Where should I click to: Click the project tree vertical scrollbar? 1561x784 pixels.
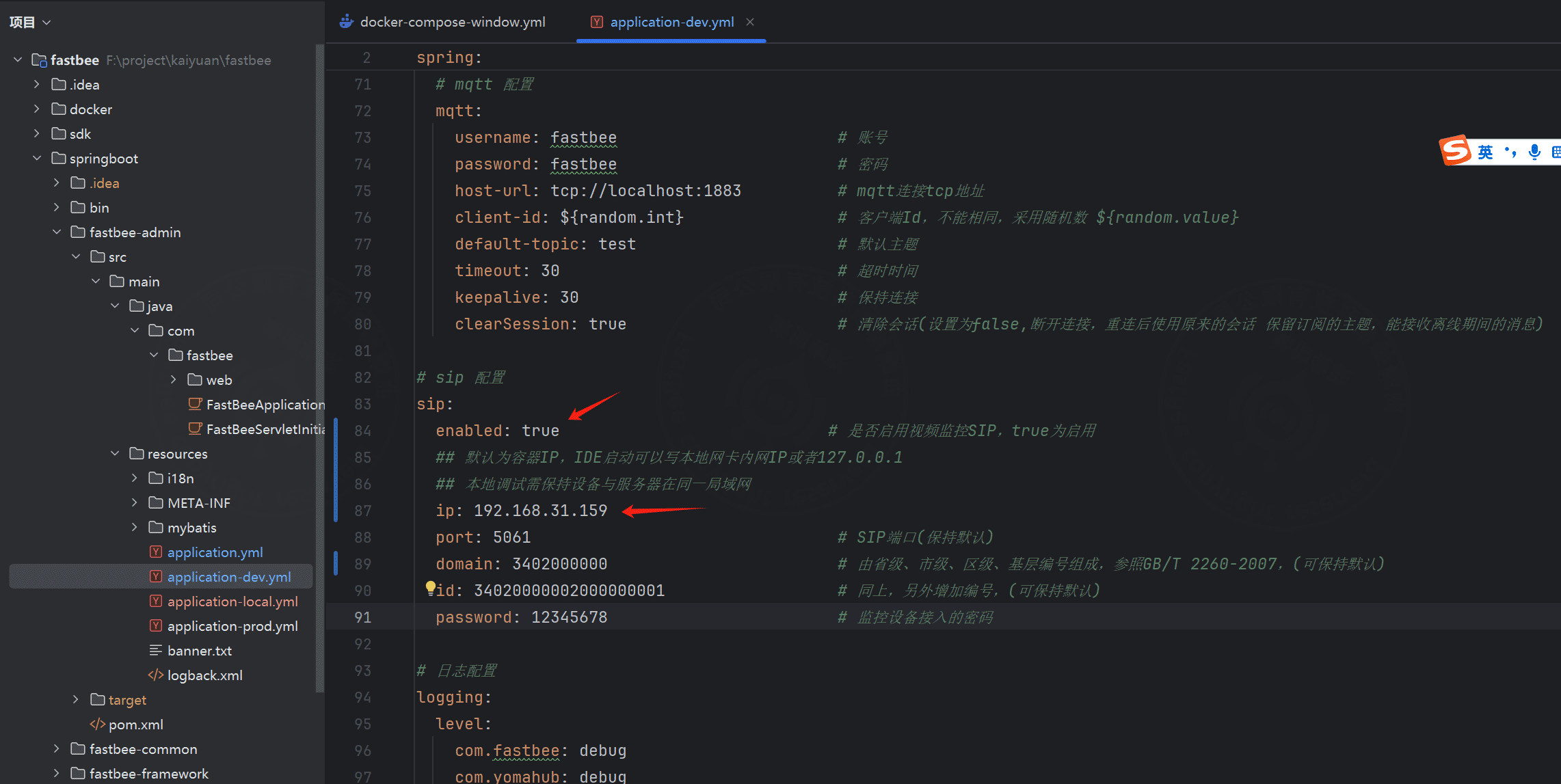pos(319,369)
